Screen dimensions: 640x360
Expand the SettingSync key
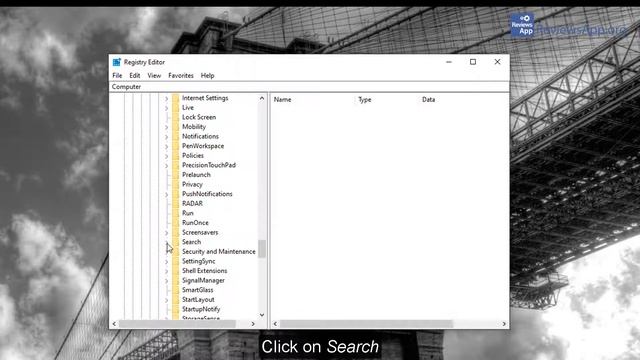(166, 262)
